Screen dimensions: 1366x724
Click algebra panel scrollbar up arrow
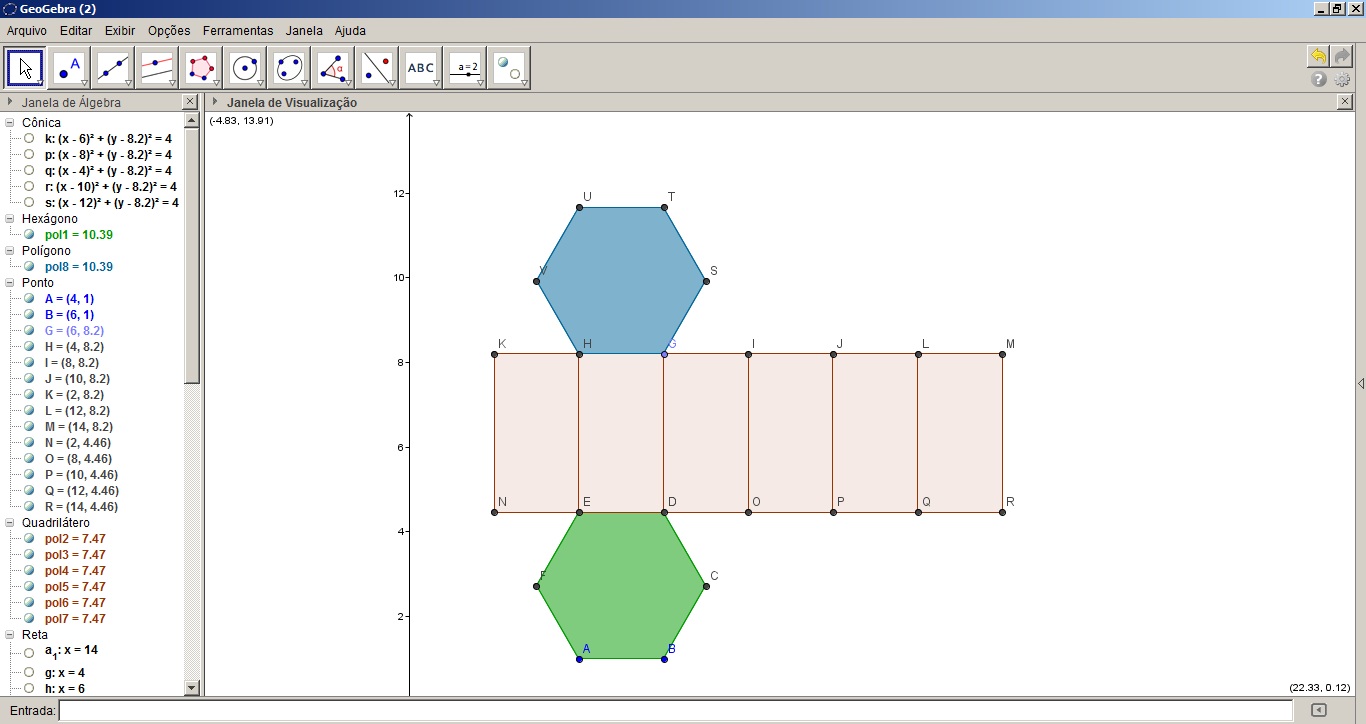tap(192, 121)
